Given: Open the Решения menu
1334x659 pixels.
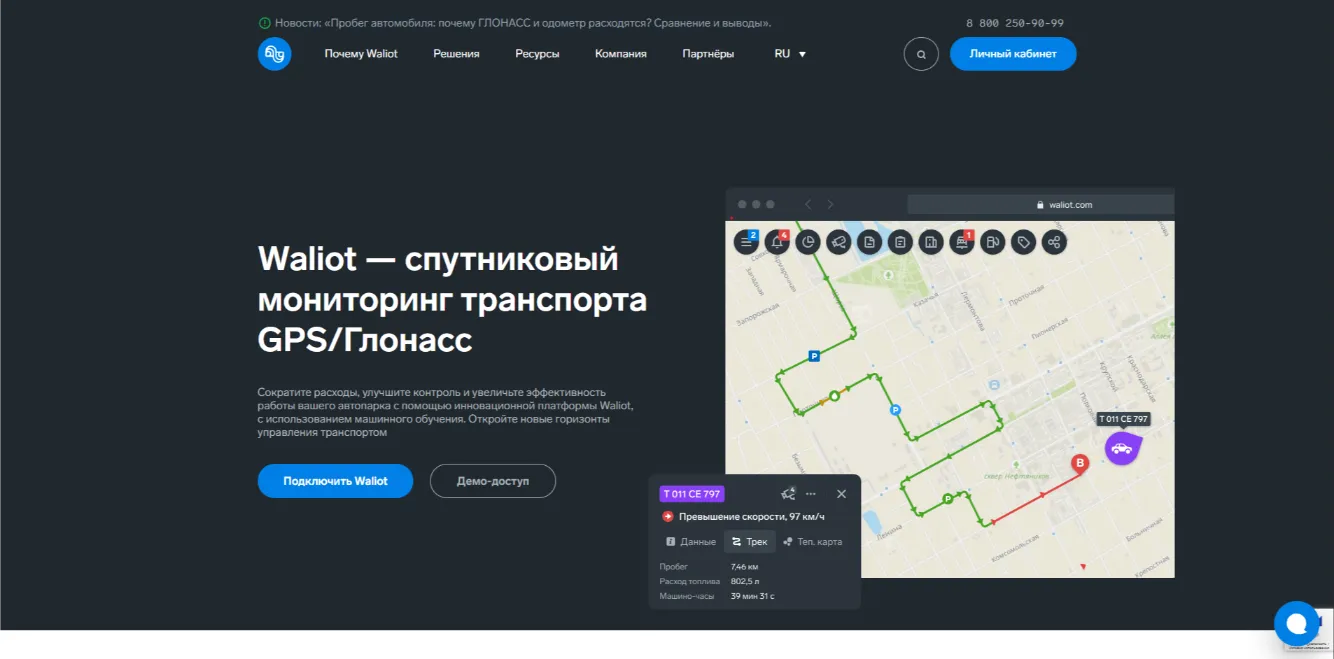Looking at the screenshot, I should pos(456,54).
